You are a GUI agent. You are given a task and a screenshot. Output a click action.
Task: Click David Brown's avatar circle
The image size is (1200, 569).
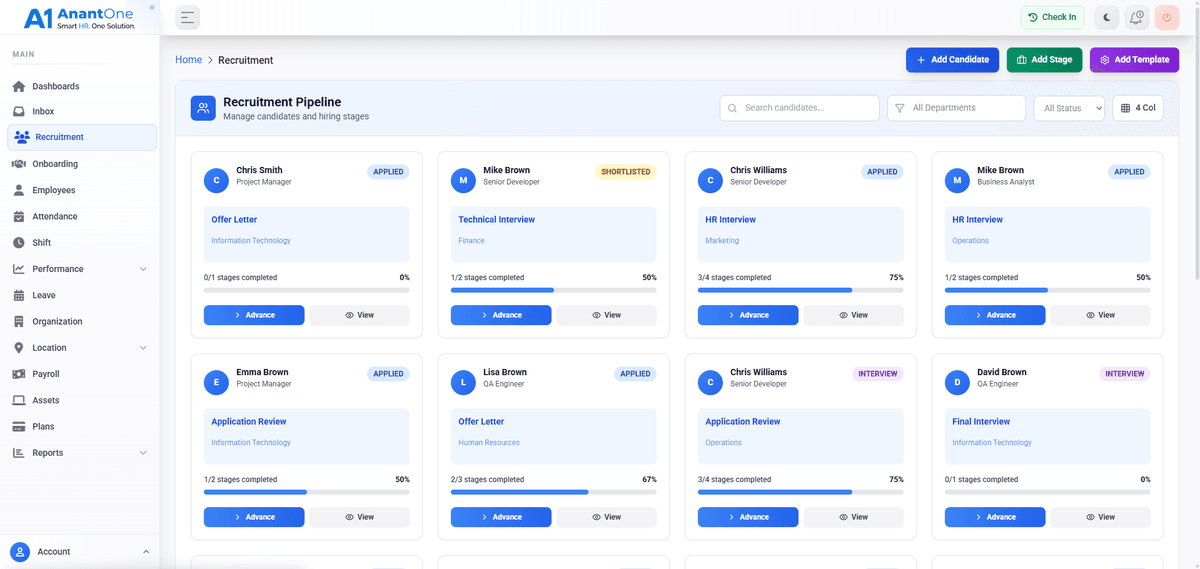click(x=957, y=383)
